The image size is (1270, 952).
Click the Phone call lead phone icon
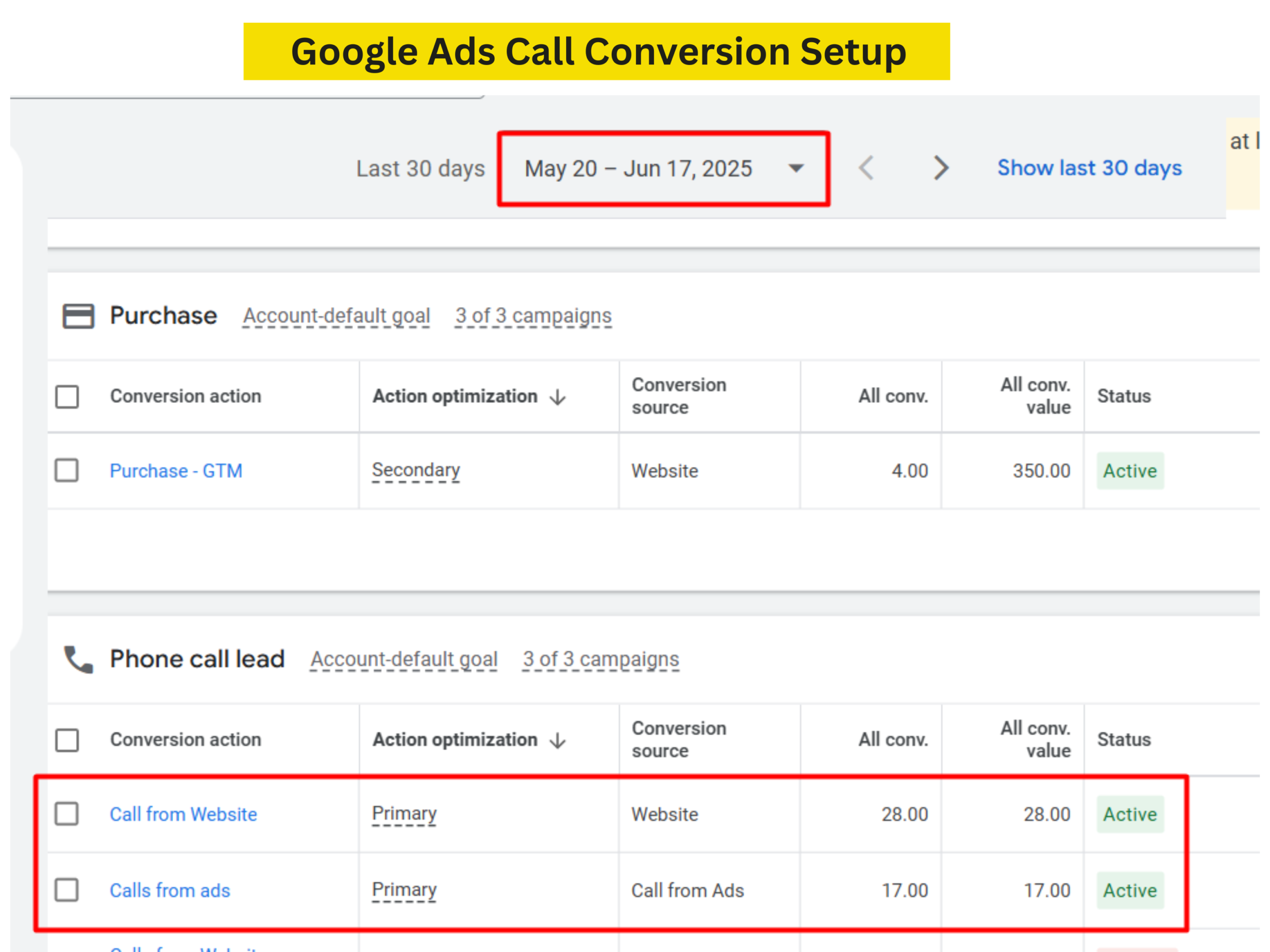[x=78, y=659]
